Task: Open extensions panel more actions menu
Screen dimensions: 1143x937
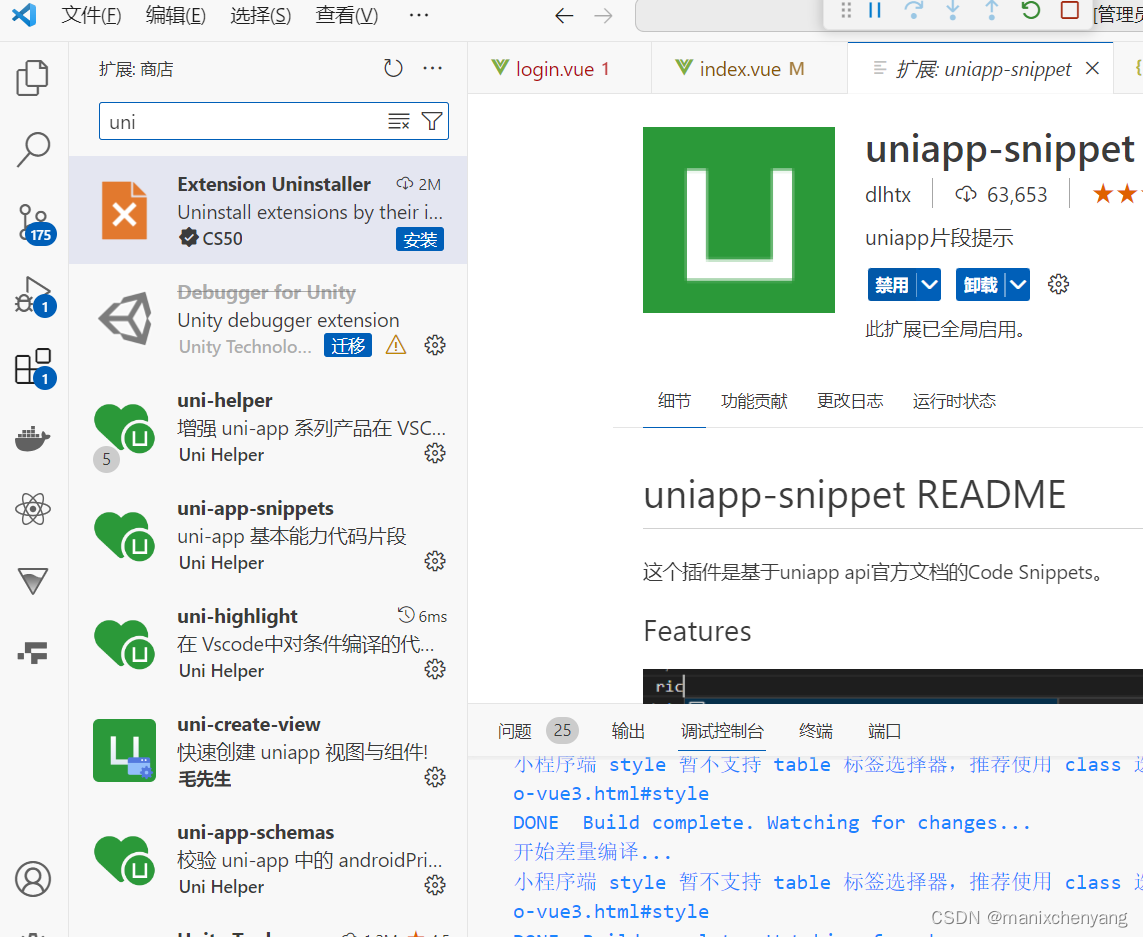Action: click(432, 69)
